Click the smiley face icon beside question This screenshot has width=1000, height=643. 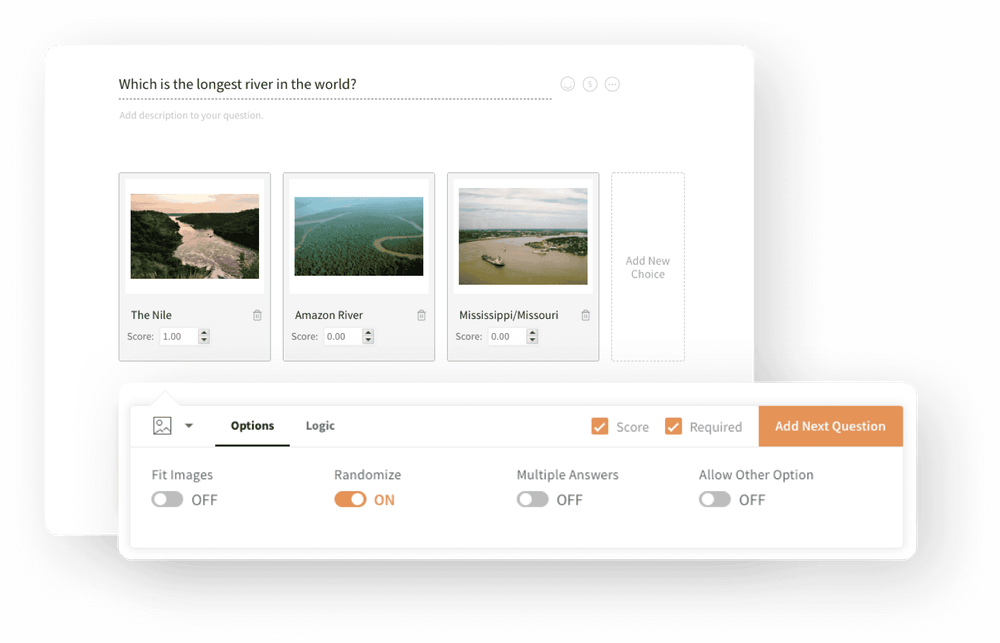(x=568, y=84)
